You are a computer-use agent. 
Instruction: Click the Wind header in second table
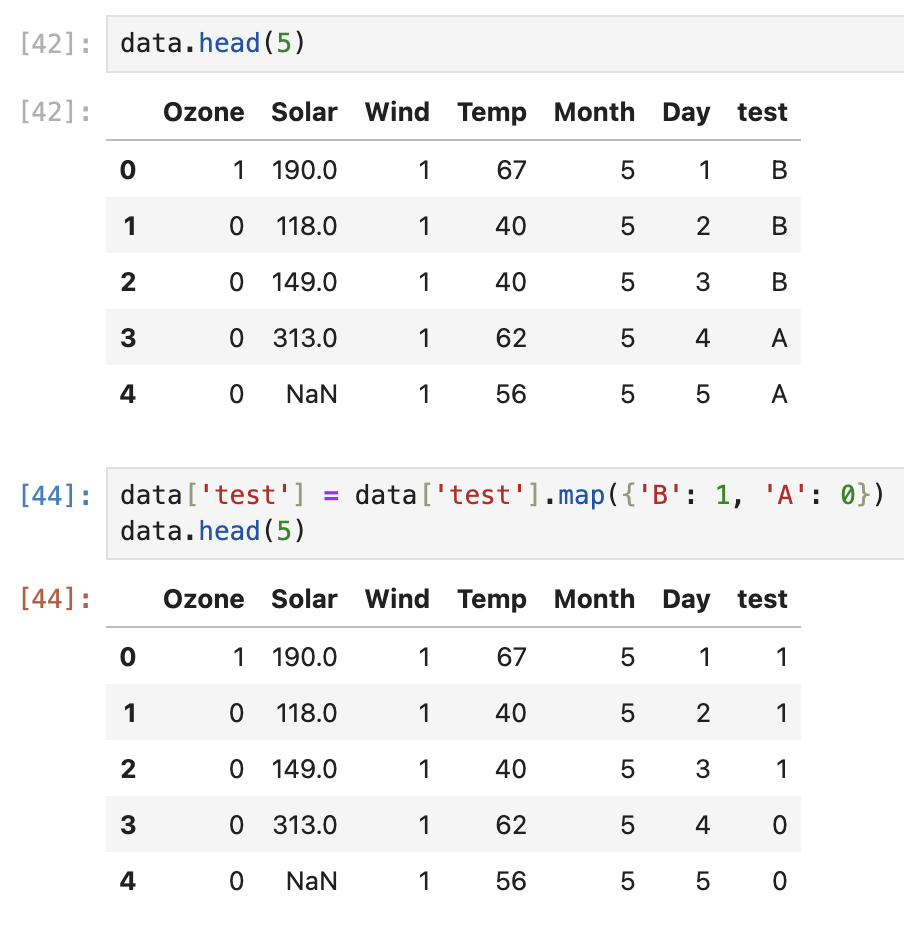[397, 599]
